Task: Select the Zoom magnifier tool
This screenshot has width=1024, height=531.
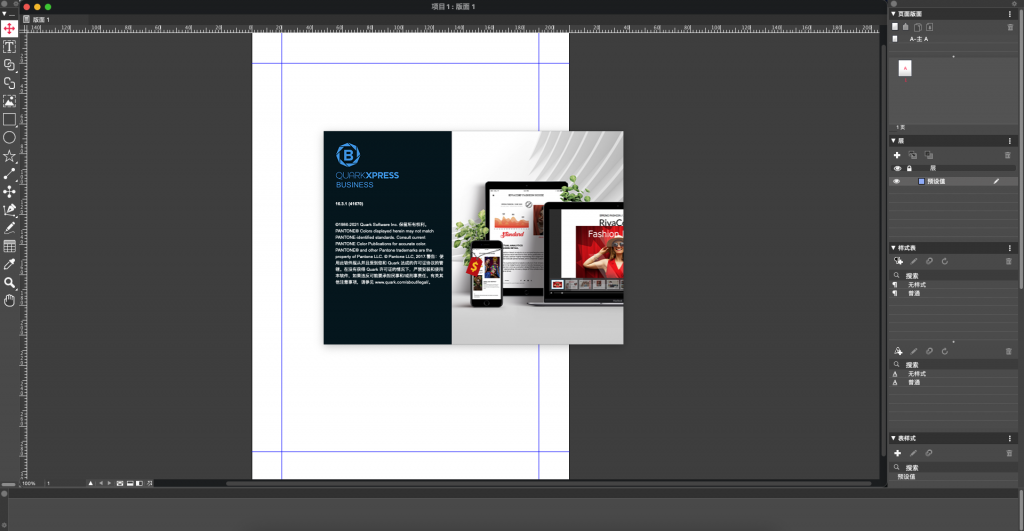Action: (x=9, y=282)
